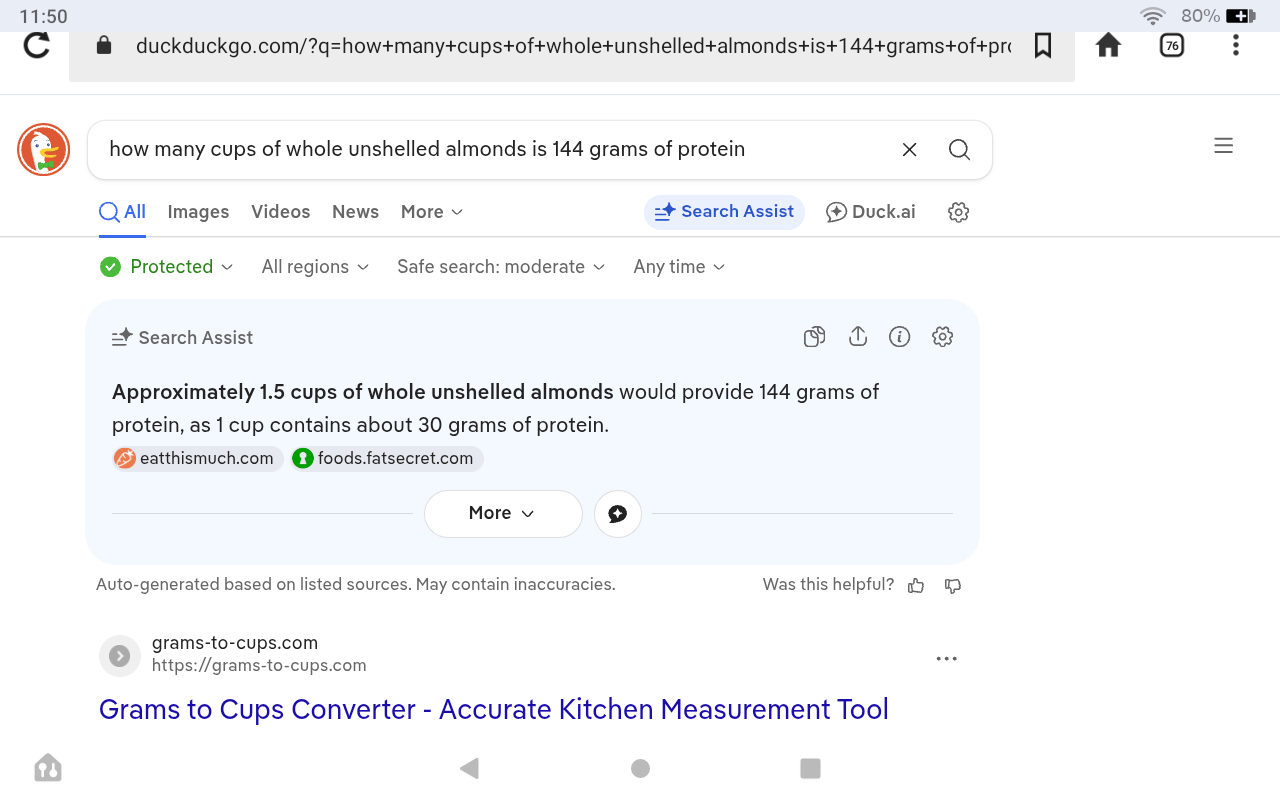Switch to the Videos tab
Screen dimensions: 1280x800
280,212
